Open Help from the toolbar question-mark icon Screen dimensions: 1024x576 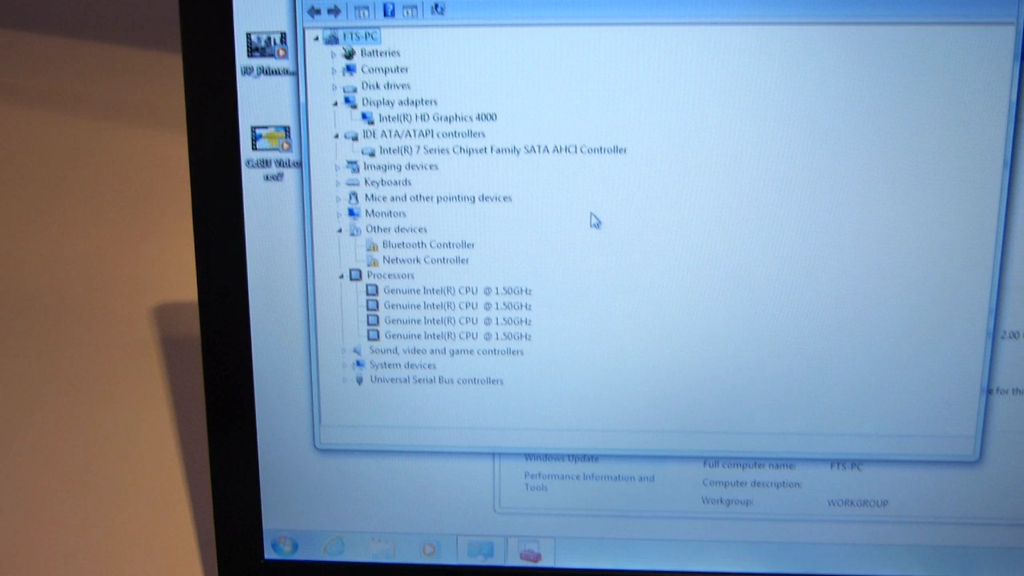click(x=389, y=10)
